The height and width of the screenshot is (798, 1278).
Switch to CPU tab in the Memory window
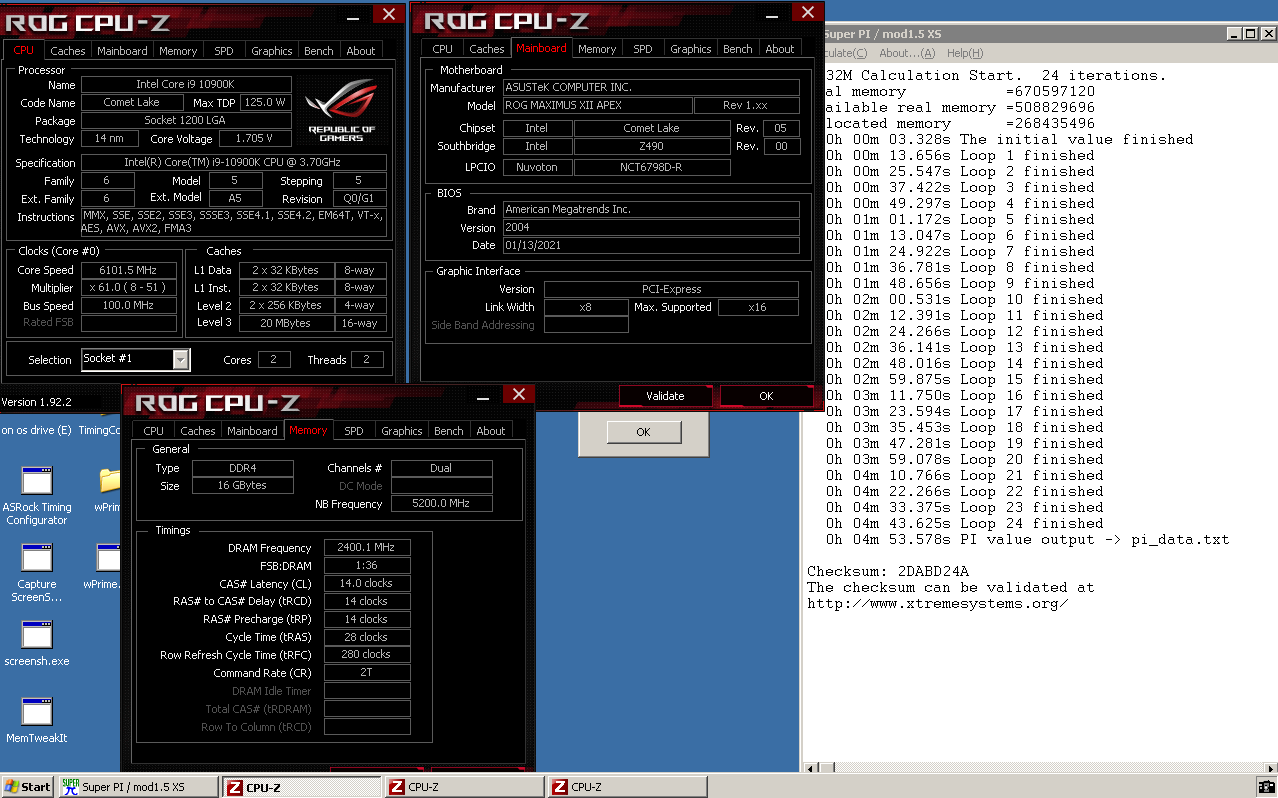pyautogui.click(x=154, y=431)
